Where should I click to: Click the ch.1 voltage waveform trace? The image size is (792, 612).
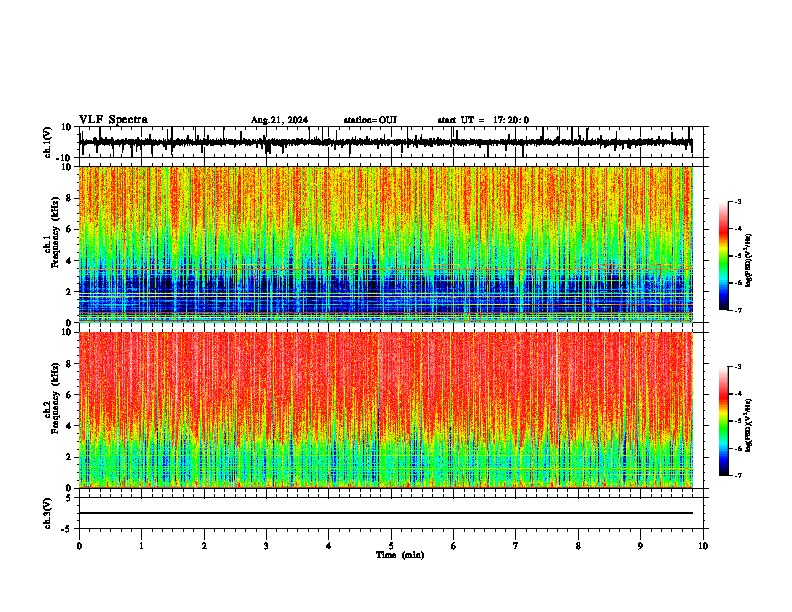[x=386, y=142]
